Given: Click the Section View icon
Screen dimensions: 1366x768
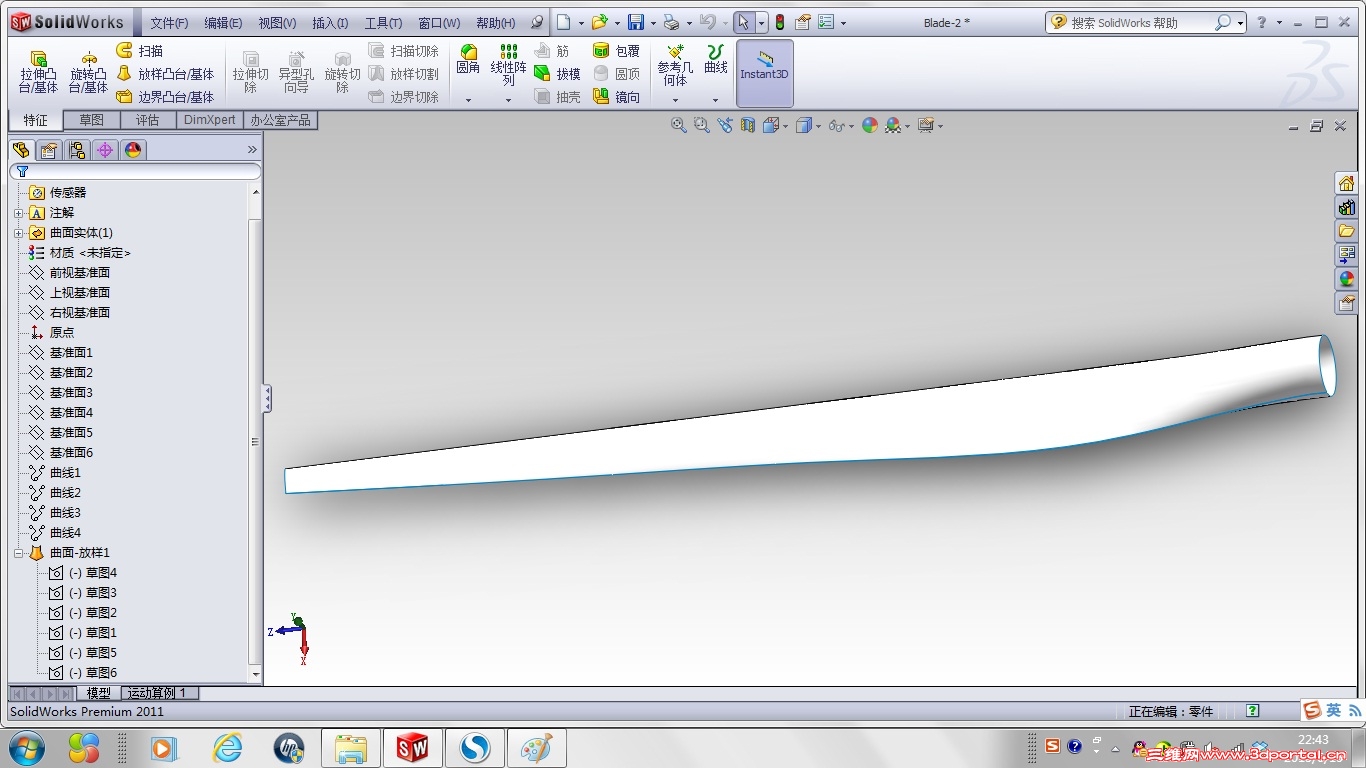Looking at the screenshot, I should [x=748, y=125].
